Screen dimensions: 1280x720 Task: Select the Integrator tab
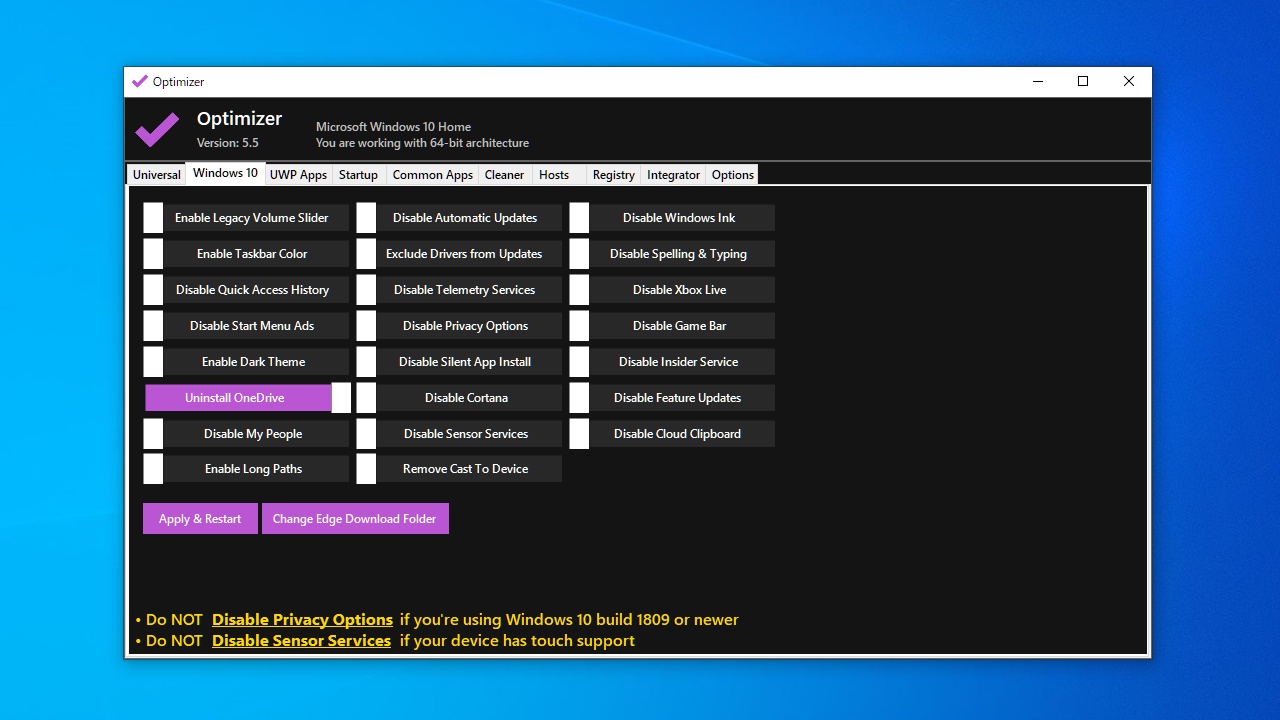pos(674,175)
